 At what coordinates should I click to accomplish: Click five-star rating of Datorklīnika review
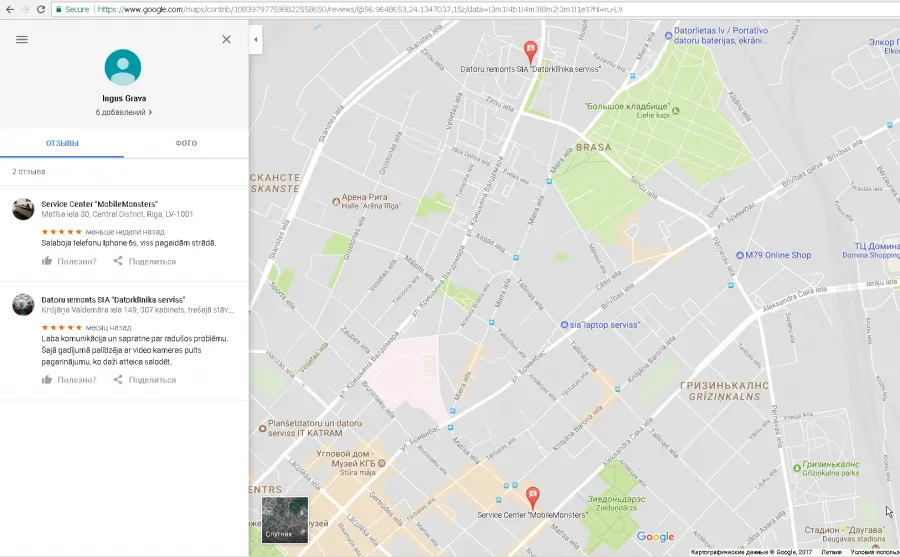point(61,327)
